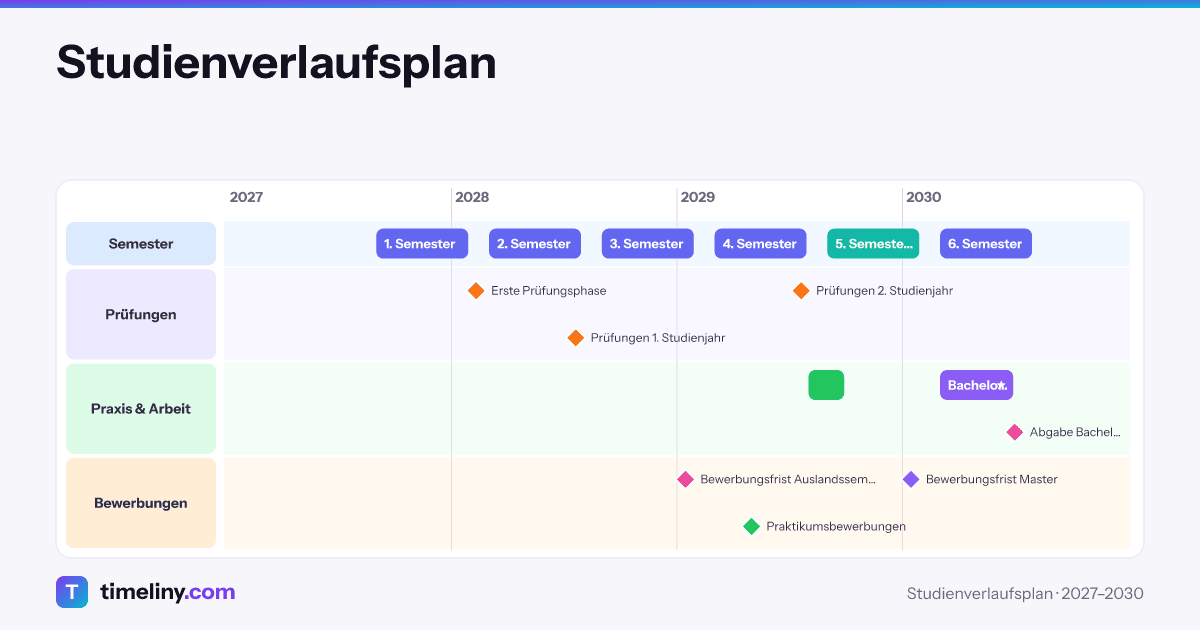Select the purple Bachelor bar
This screenshot has width=1200, height=630.
click(976, 385)
